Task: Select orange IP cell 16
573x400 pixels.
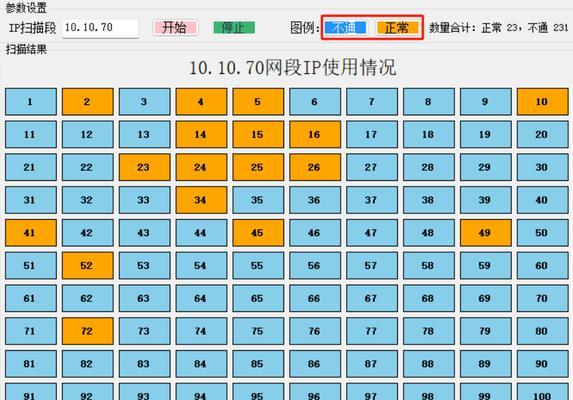Action: point(315,134)
